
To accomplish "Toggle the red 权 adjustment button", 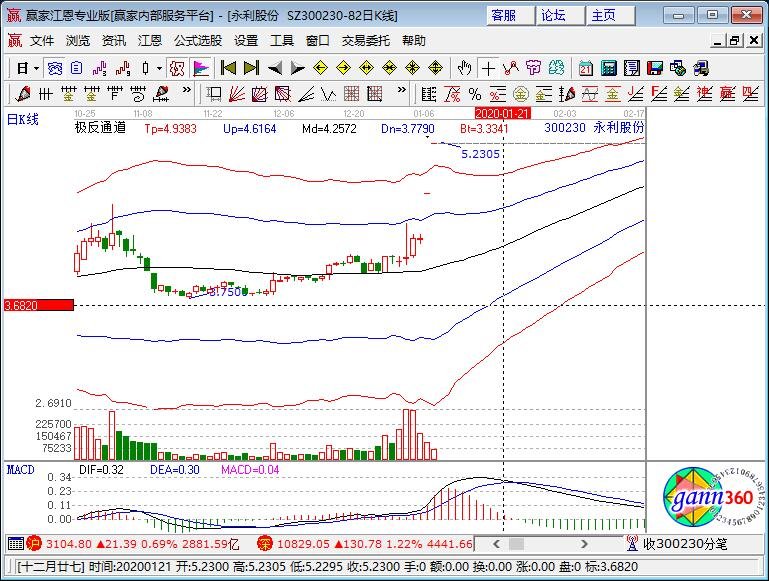I will 177,68.
